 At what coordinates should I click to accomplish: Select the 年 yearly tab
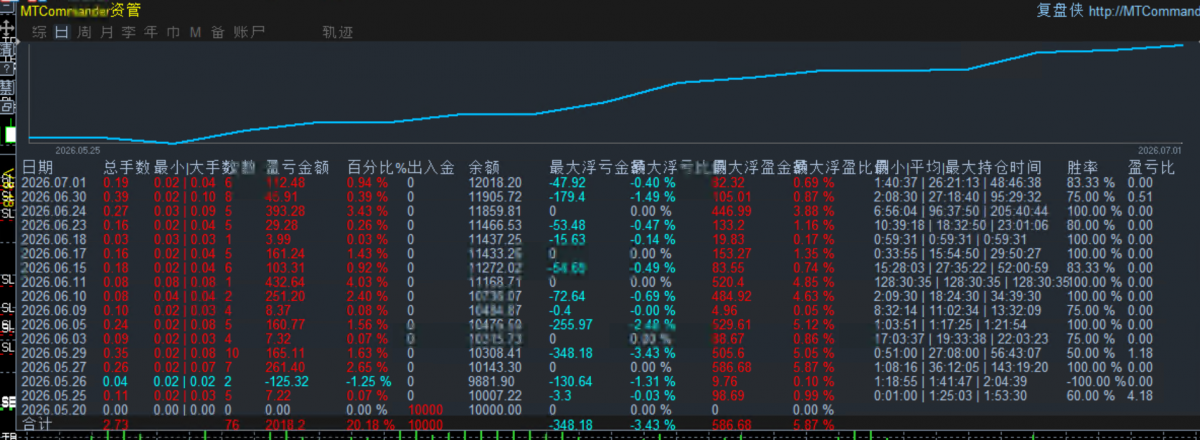(x=150, y=32)
